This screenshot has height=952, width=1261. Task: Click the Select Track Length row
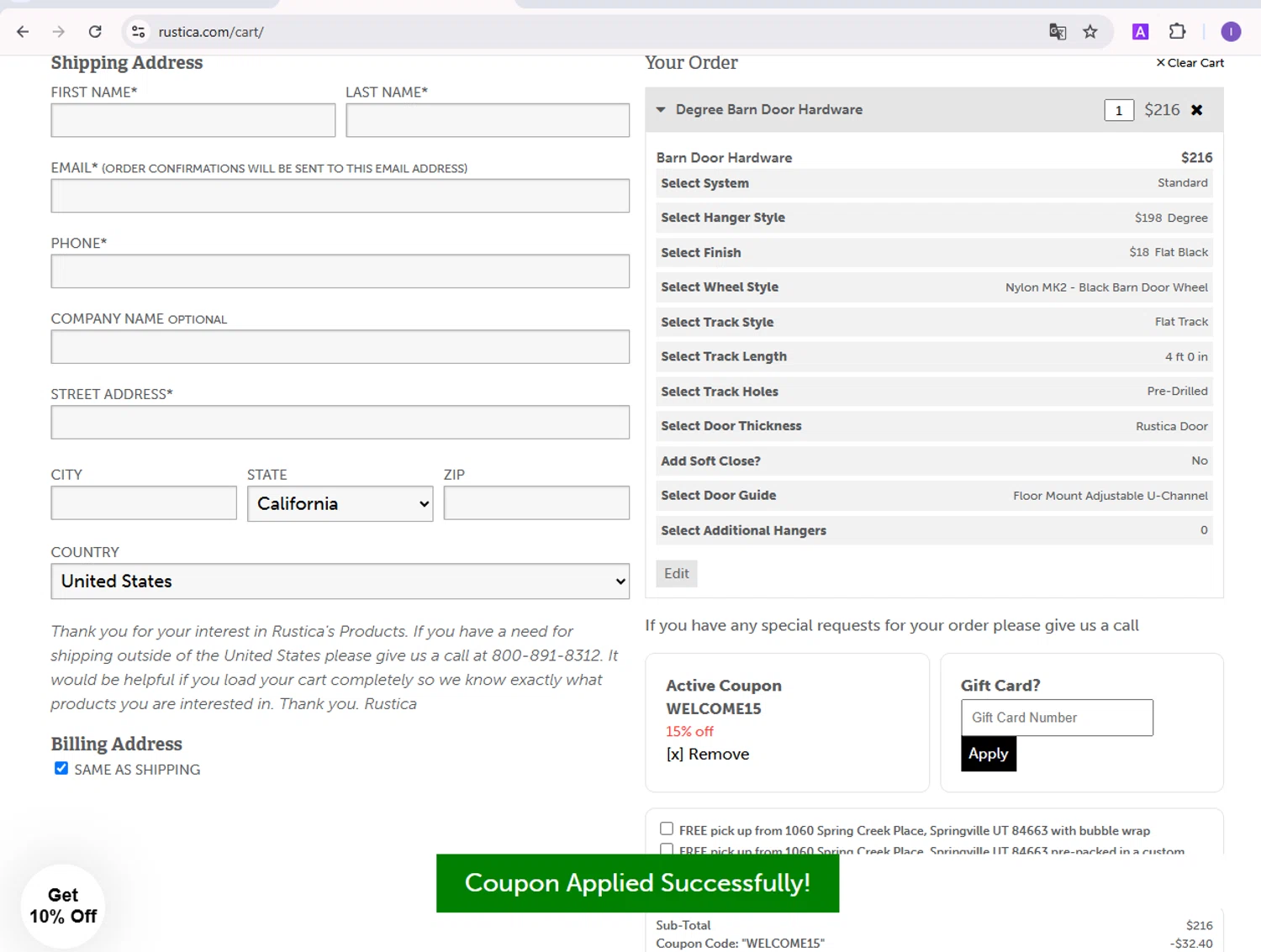click(934, 356)
